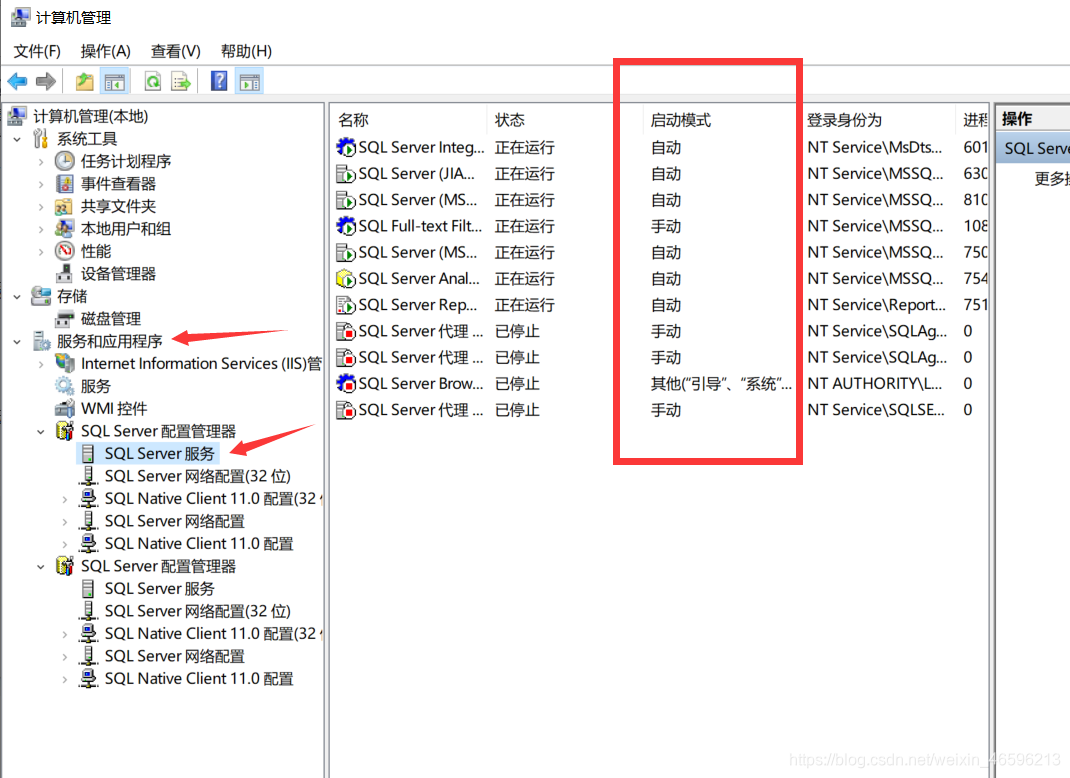Click the 任务计划程序 clock icon
The image size is (1070, 778).
click(64, 161)
